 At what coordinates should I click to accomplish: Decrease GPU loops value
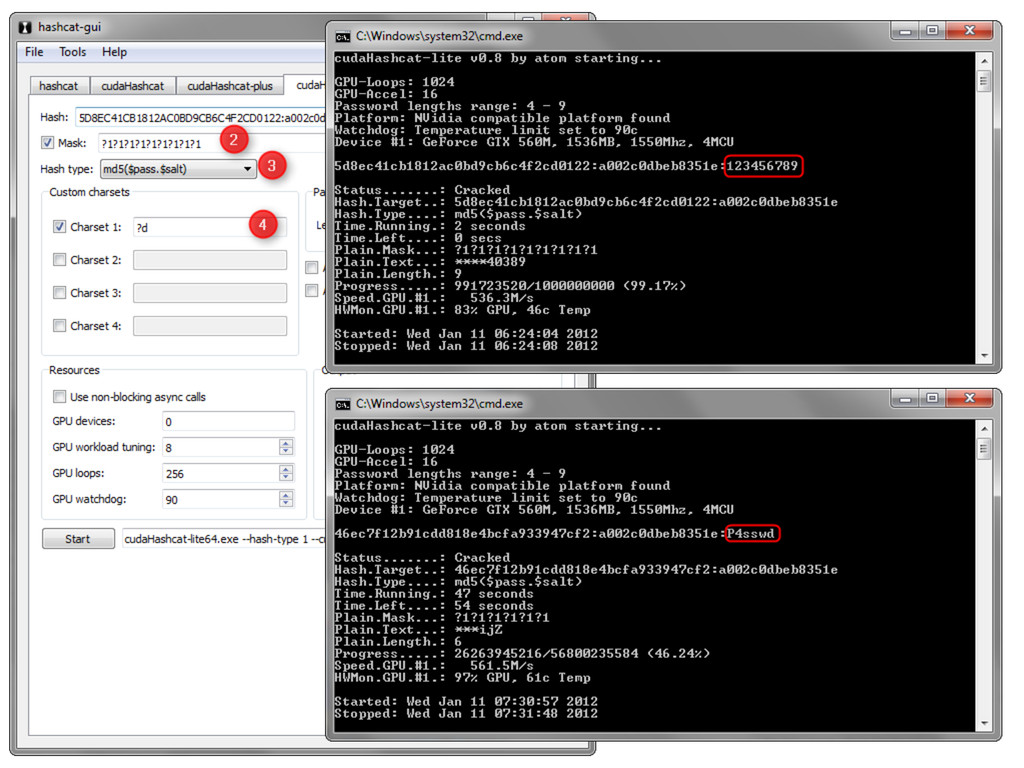[286, 477]
